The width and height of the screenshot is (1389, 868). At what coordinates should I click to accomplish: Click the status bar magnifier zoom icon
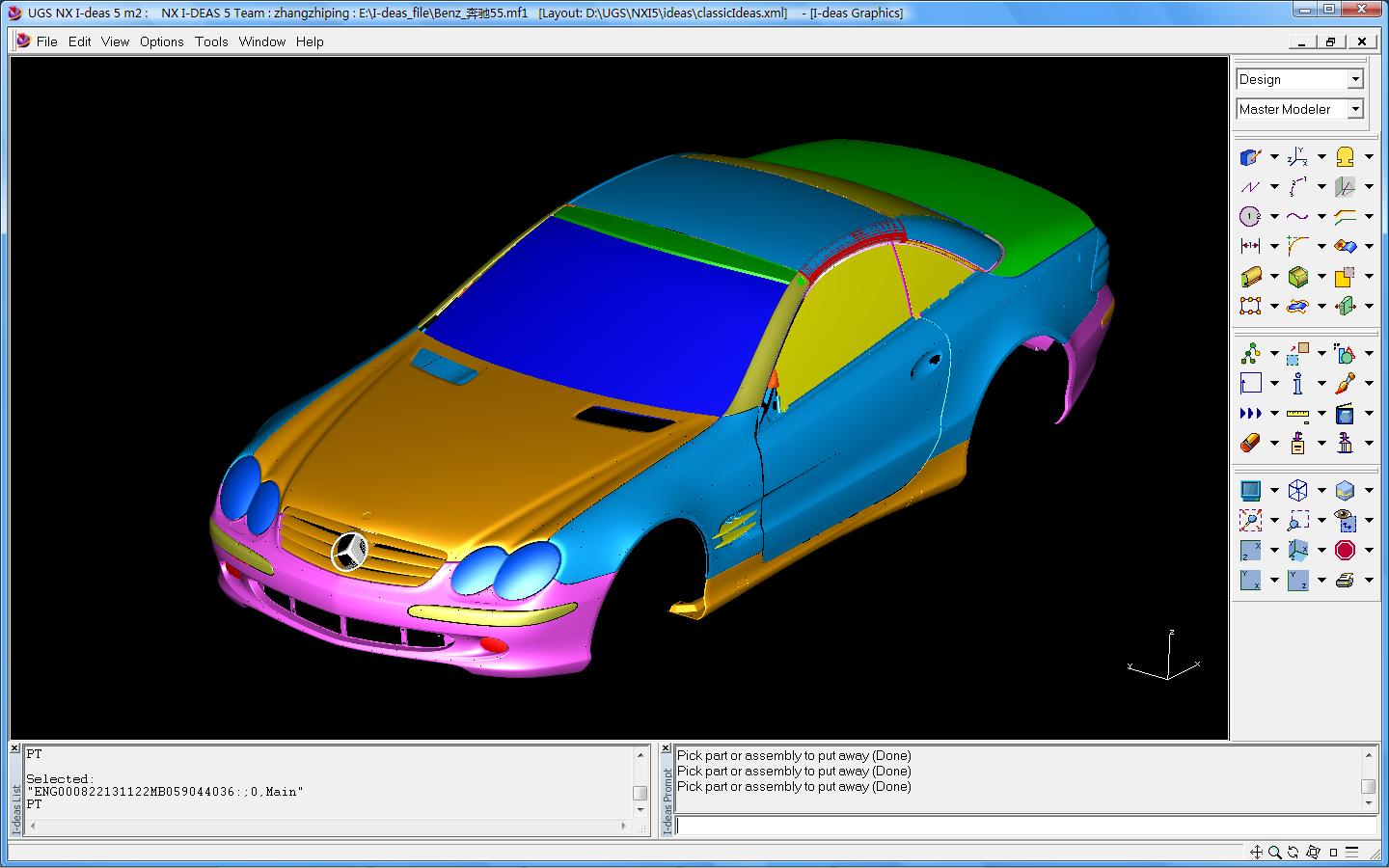coord(1274,852)
